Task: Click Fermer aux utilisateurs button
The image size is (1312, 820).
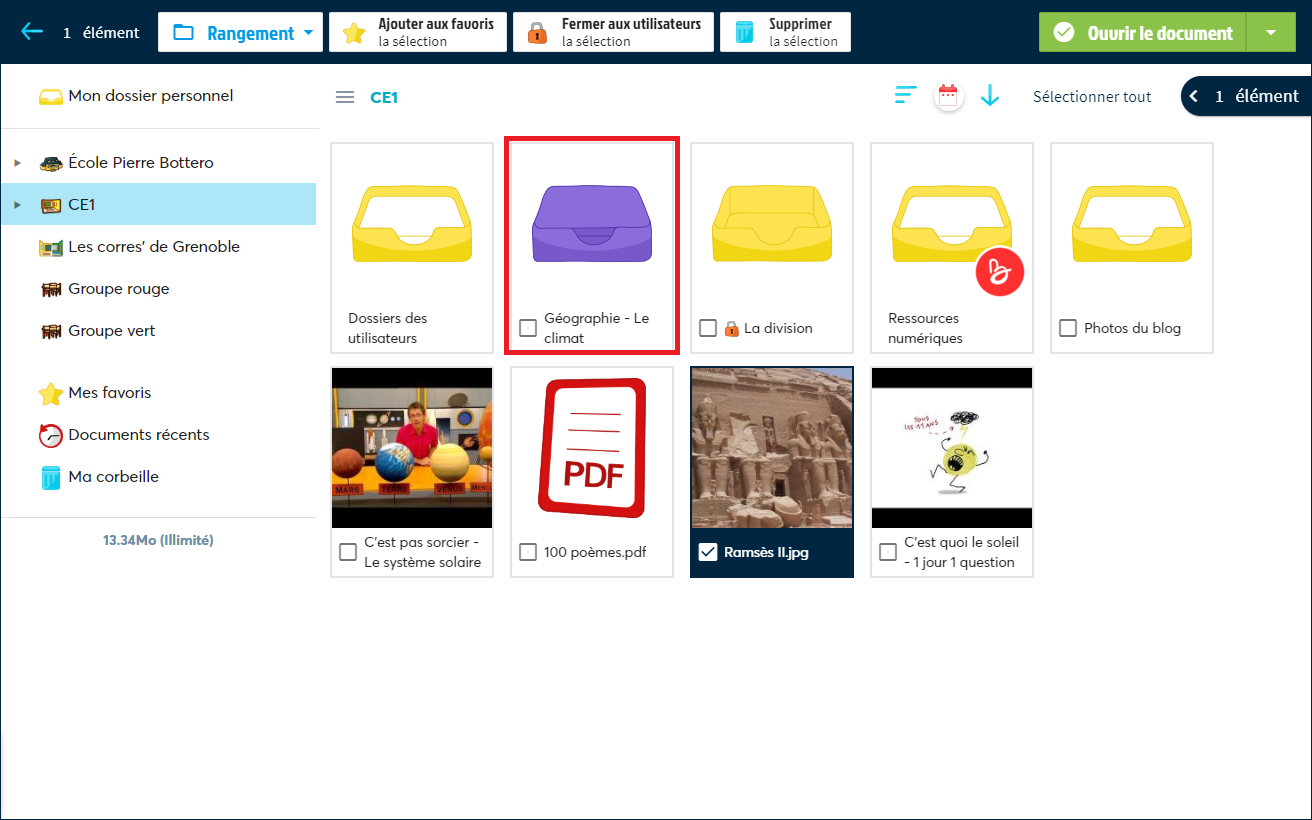Action: click(x=613, y=32)
